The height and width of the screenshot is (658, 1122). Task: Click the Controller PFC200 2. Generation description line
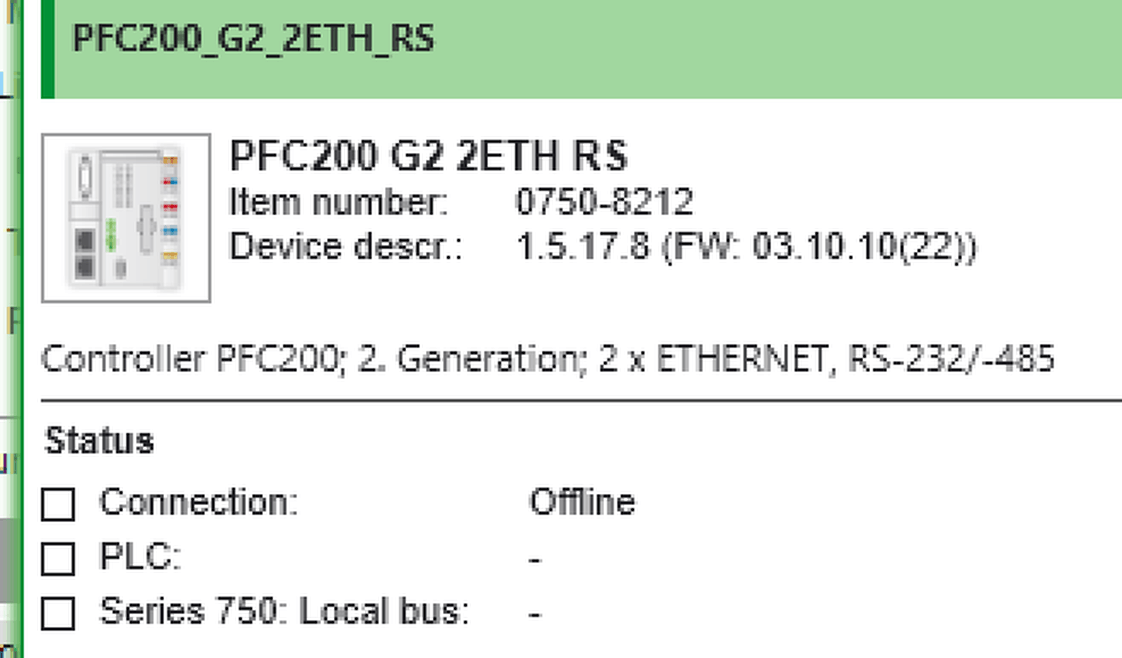pyautogui.click(x=548, y=359)
